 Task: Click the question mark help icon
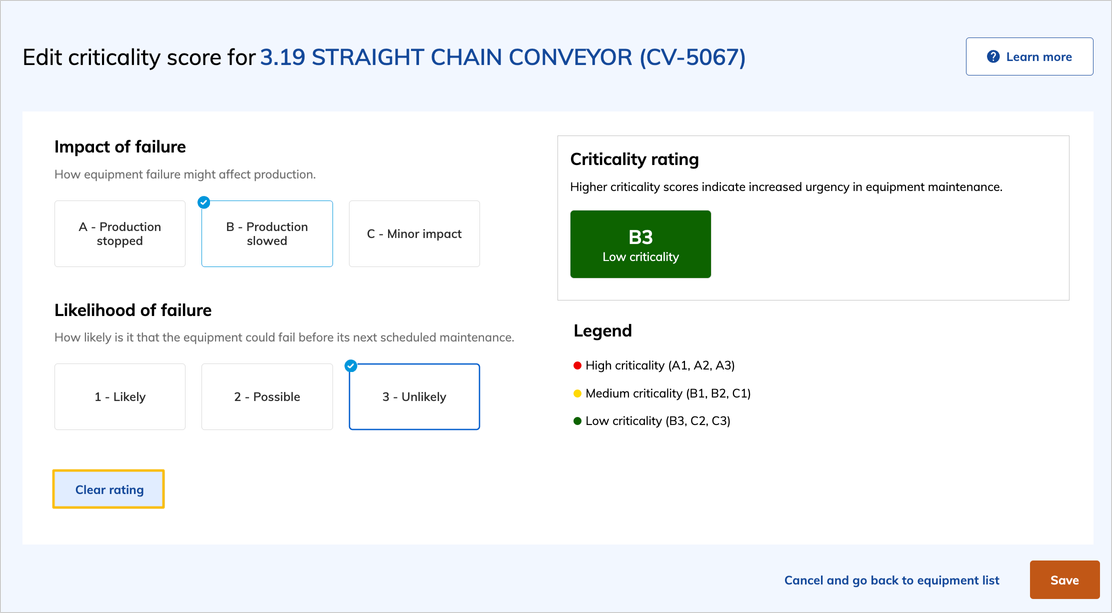pyautogui.click(x=993, y=57)
